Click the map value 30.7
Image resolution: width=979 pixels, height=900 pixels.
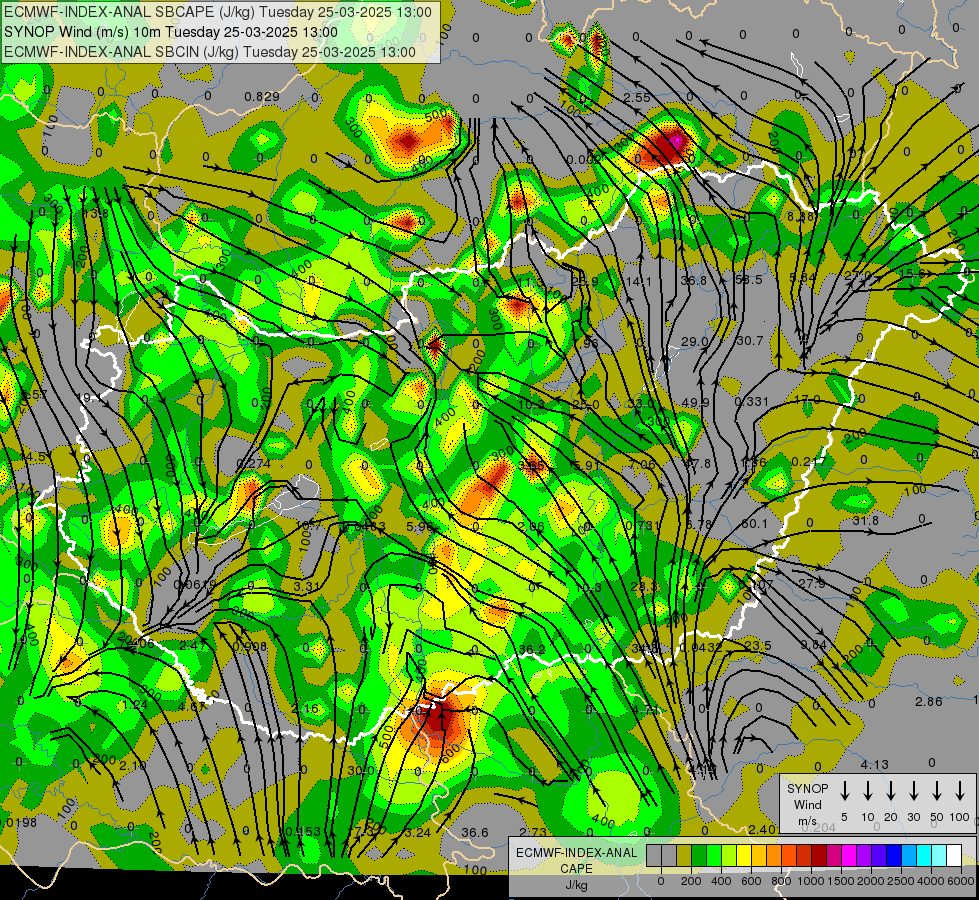point(749,340)
